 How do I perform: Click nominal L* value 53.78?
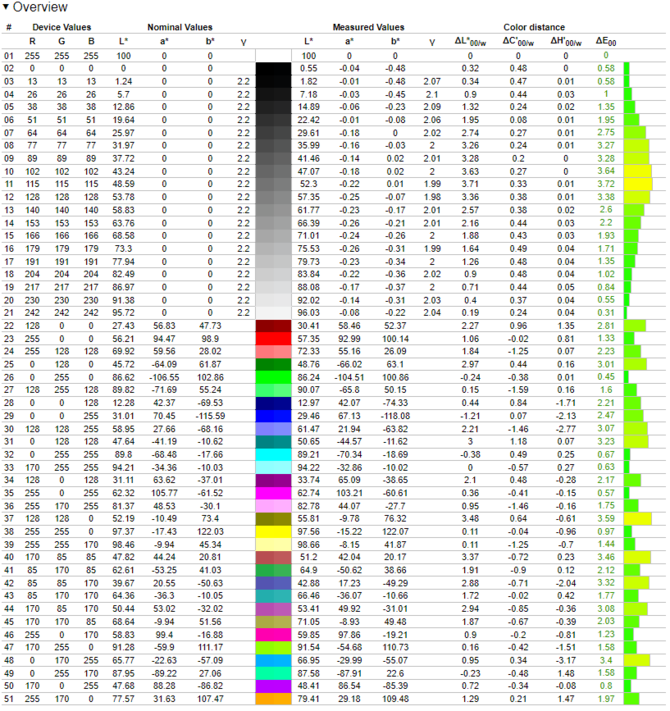point(123,197)
